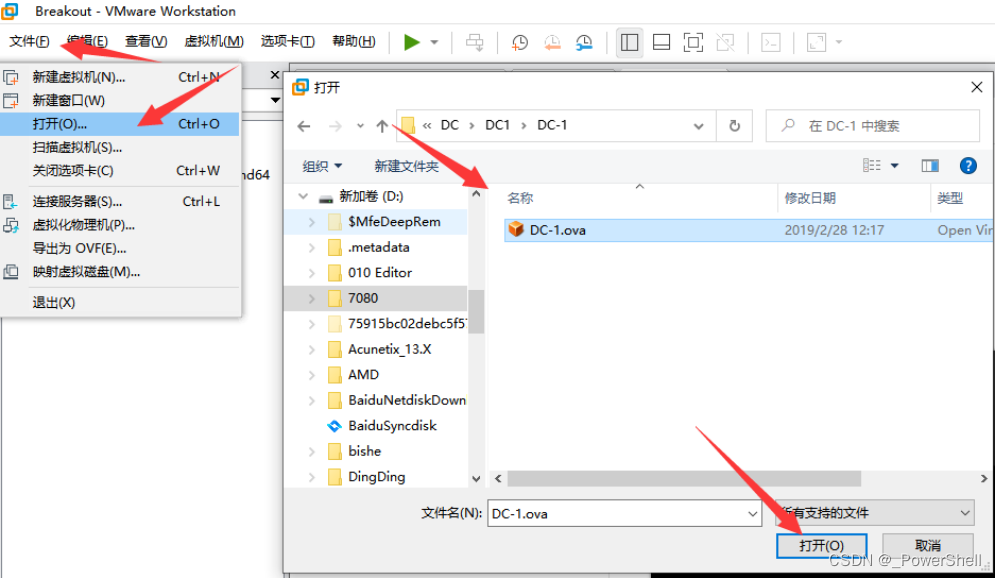Select the DingDing folder
Screen dimensions: 996x578
[x=377, y=476]
